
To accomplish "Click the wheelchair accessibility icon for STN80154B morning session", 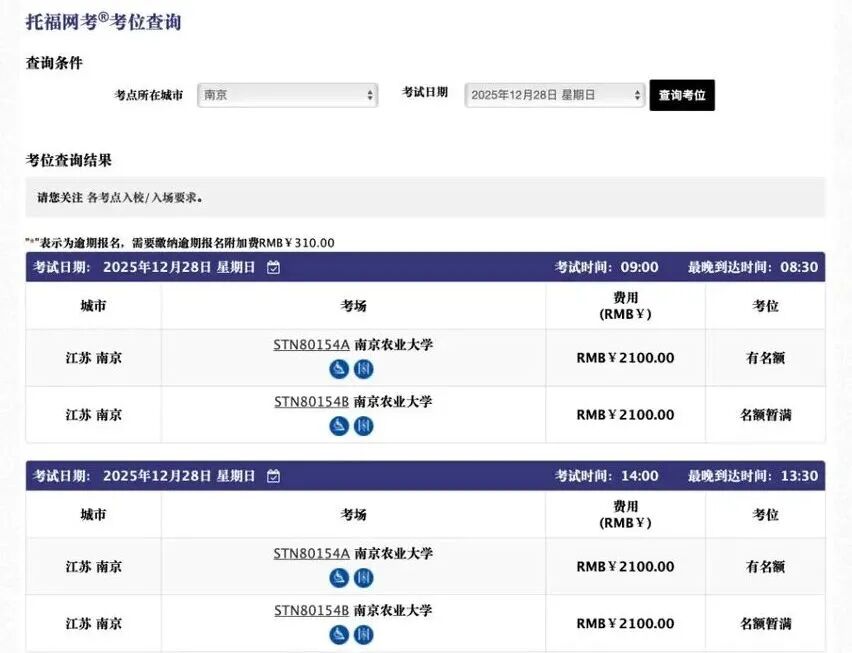I will click(339, 425).
